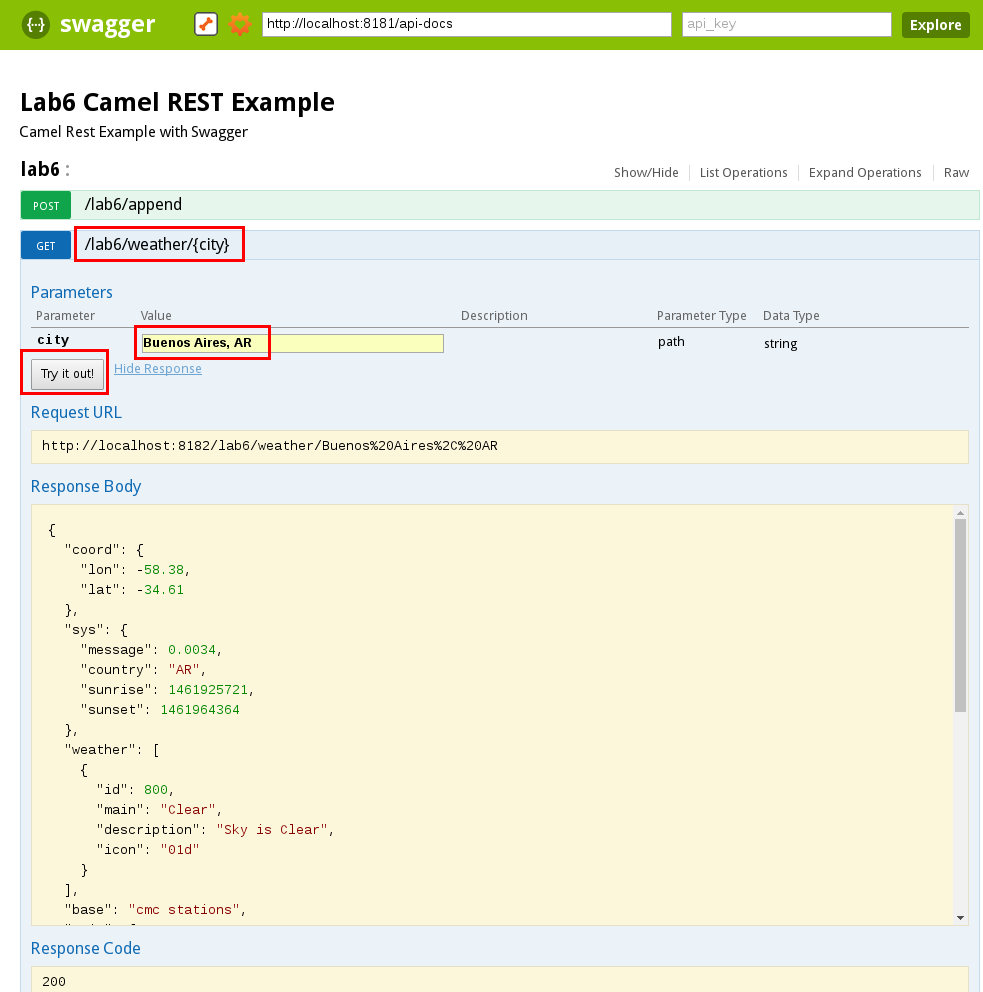Click the swagger logo icon

point(36,25)
